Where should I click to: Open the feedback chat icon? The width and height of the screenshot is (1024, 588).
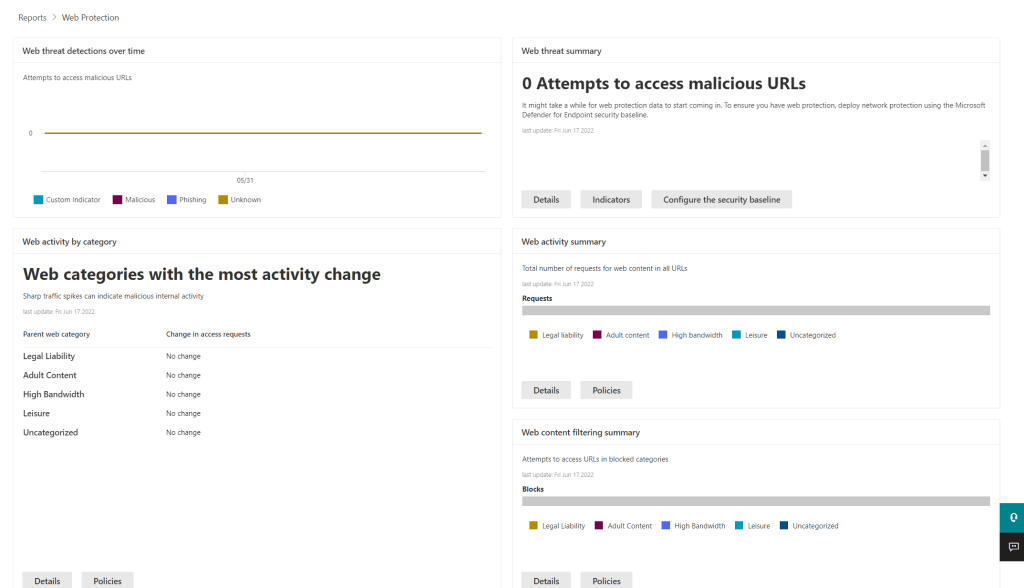click(x=1012, y=547)
